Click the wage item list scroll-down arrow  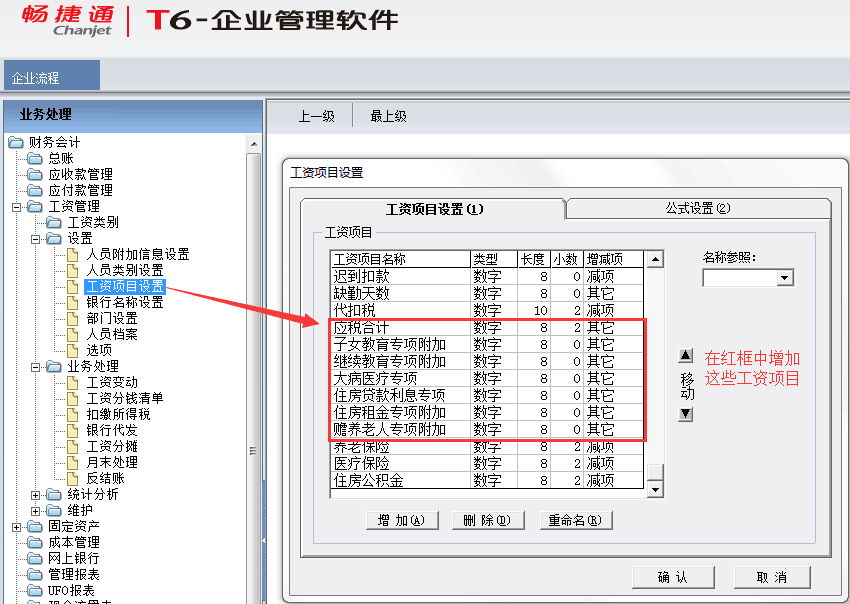[x=655, y=489]
